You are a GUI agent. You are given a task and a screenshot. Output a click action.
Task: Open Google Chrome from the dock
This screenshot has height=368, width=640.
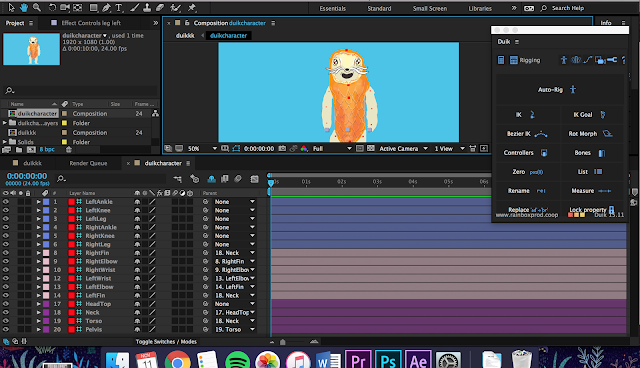point(178,361)
